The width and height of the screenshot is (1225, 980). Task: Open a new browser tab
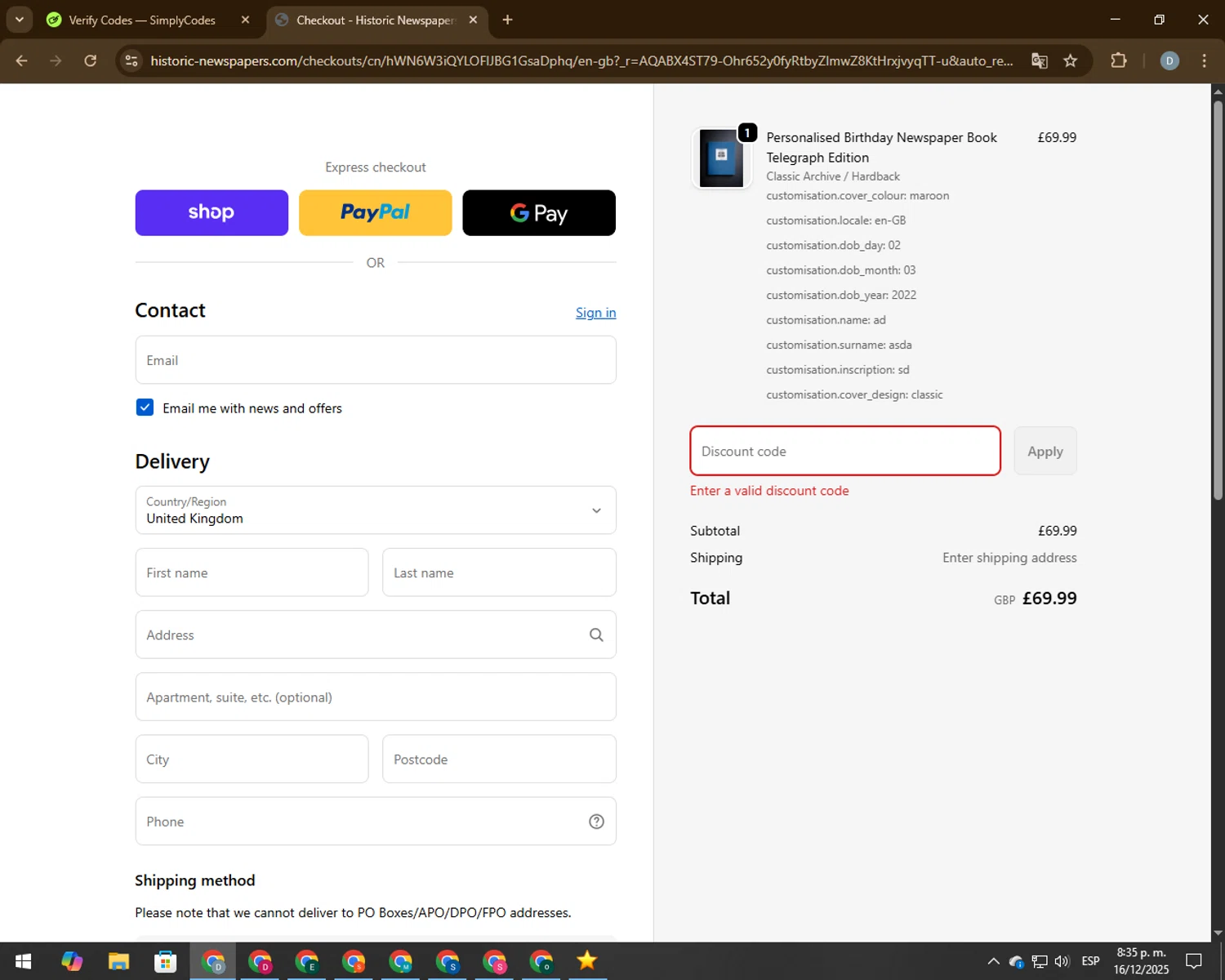point(507,20)
